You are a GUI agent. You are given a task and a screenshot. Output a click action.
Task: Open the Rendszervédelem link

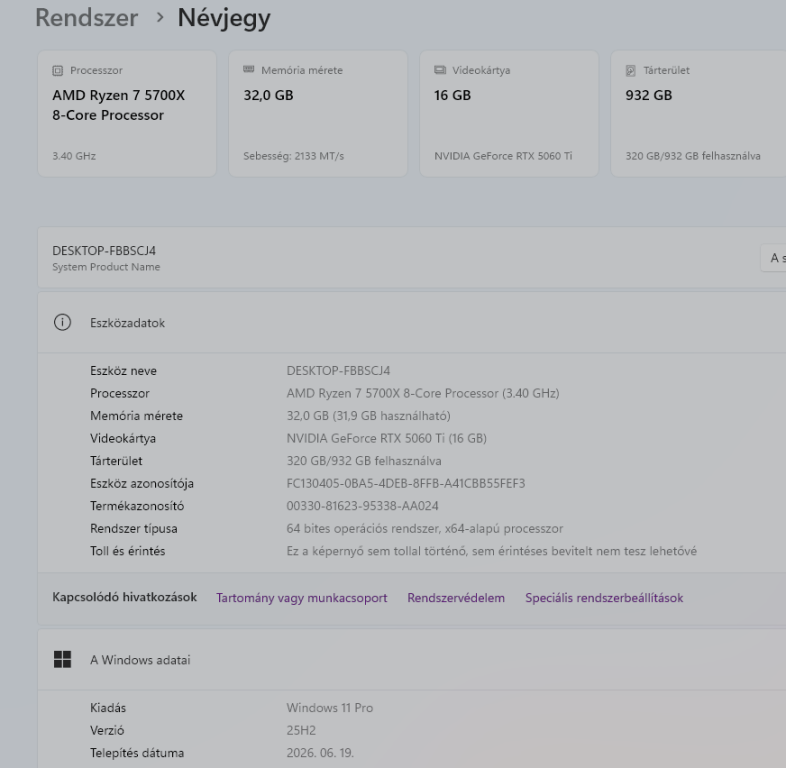pyautogui.click(x=456, y=598)
